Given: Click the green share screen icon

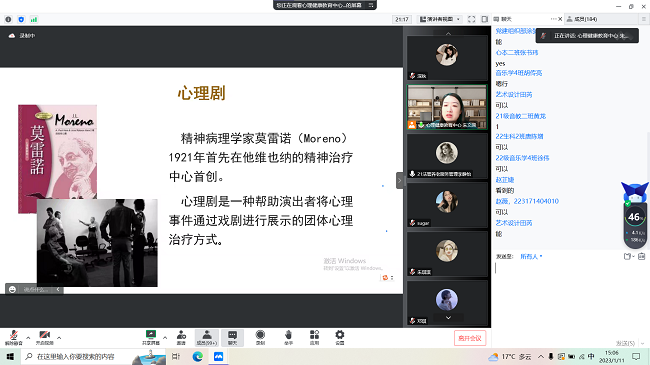Looking at the screenshot, I should 150,337.
